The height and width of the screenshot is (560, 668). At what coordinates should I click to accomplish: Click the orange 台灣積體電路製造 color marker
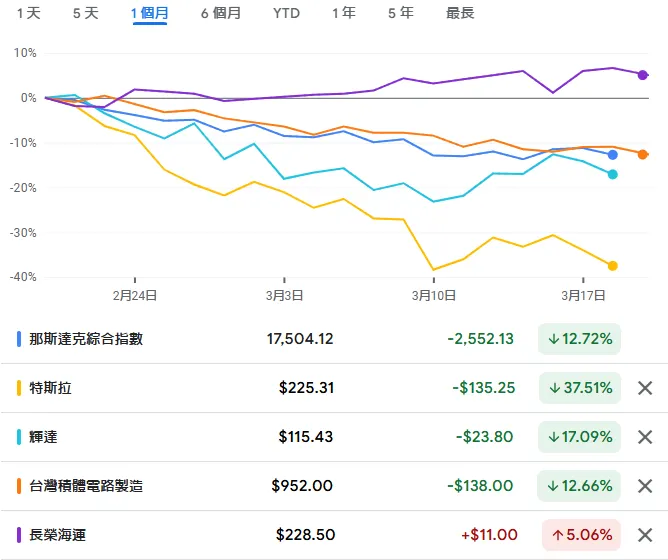coord(19,486)
